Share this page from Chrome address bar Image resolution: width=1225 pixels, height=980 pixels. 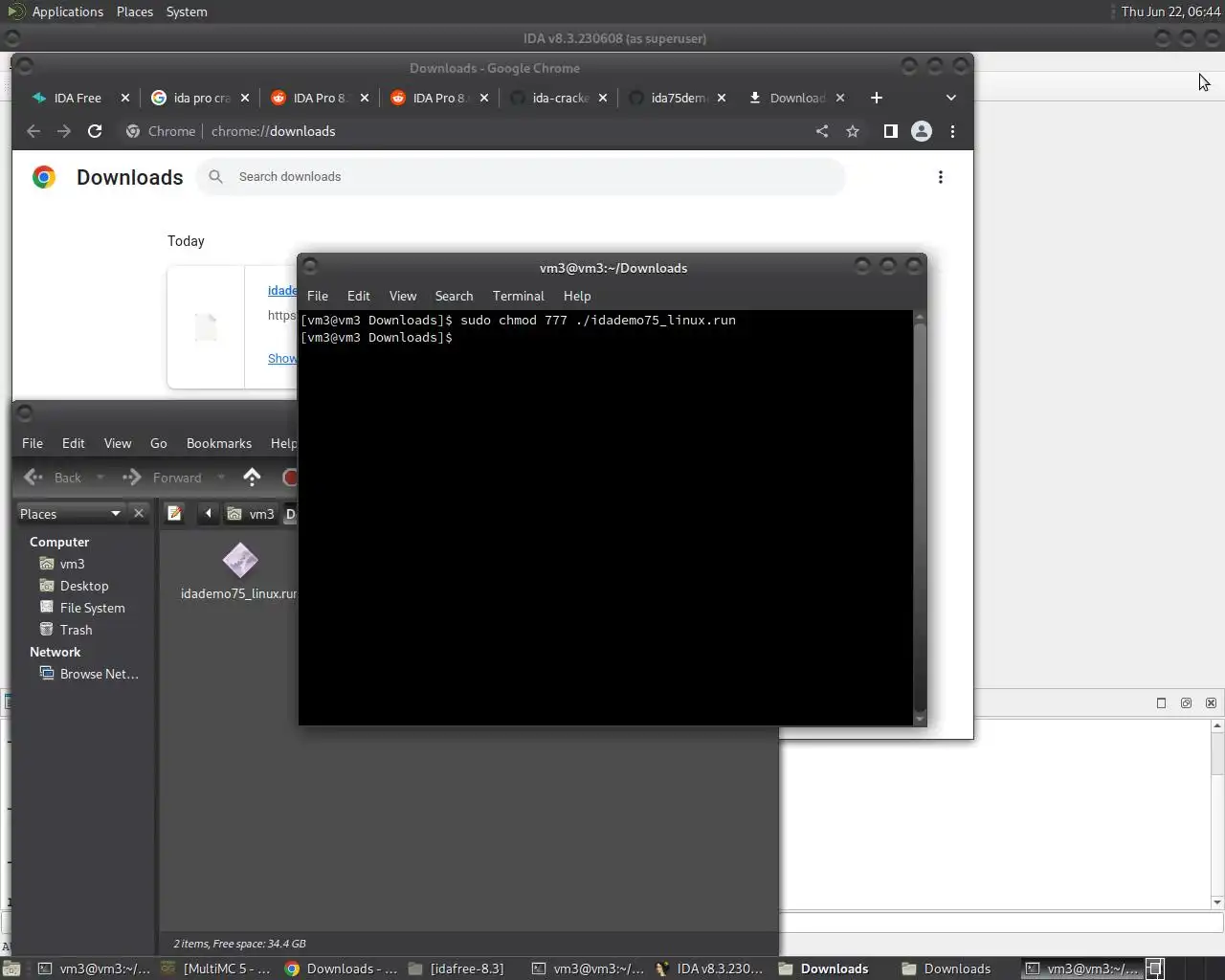pos(822,131)
